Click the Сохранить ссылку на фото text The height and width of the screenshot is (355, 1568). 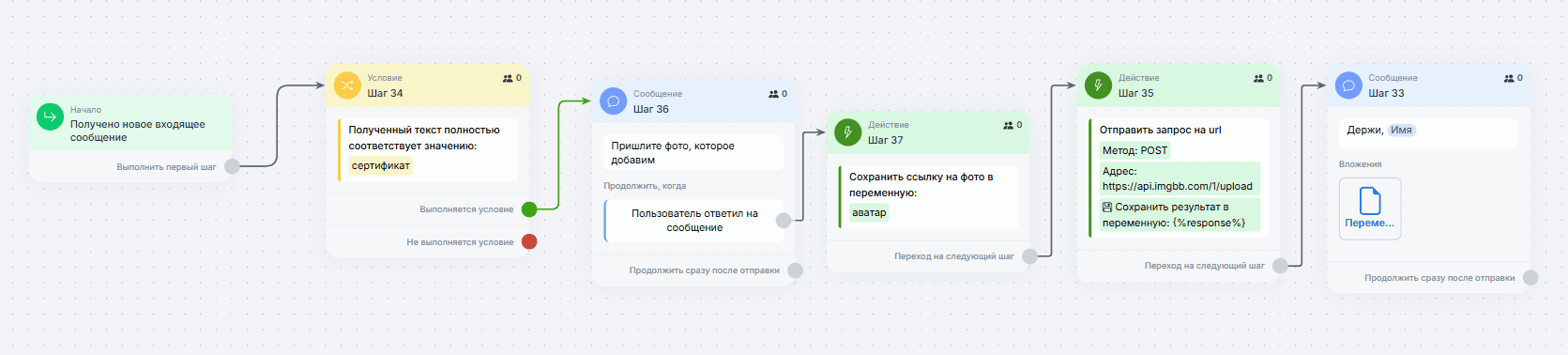tap(921, 184)
